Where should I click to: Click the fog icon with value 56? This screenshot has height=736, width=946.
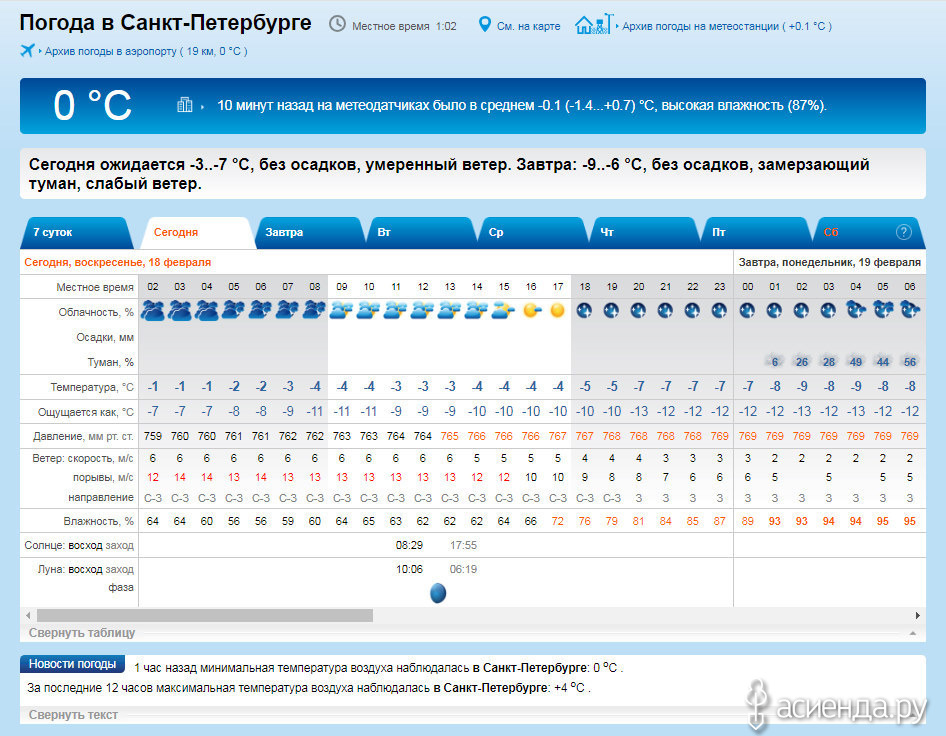coord(909,361)
